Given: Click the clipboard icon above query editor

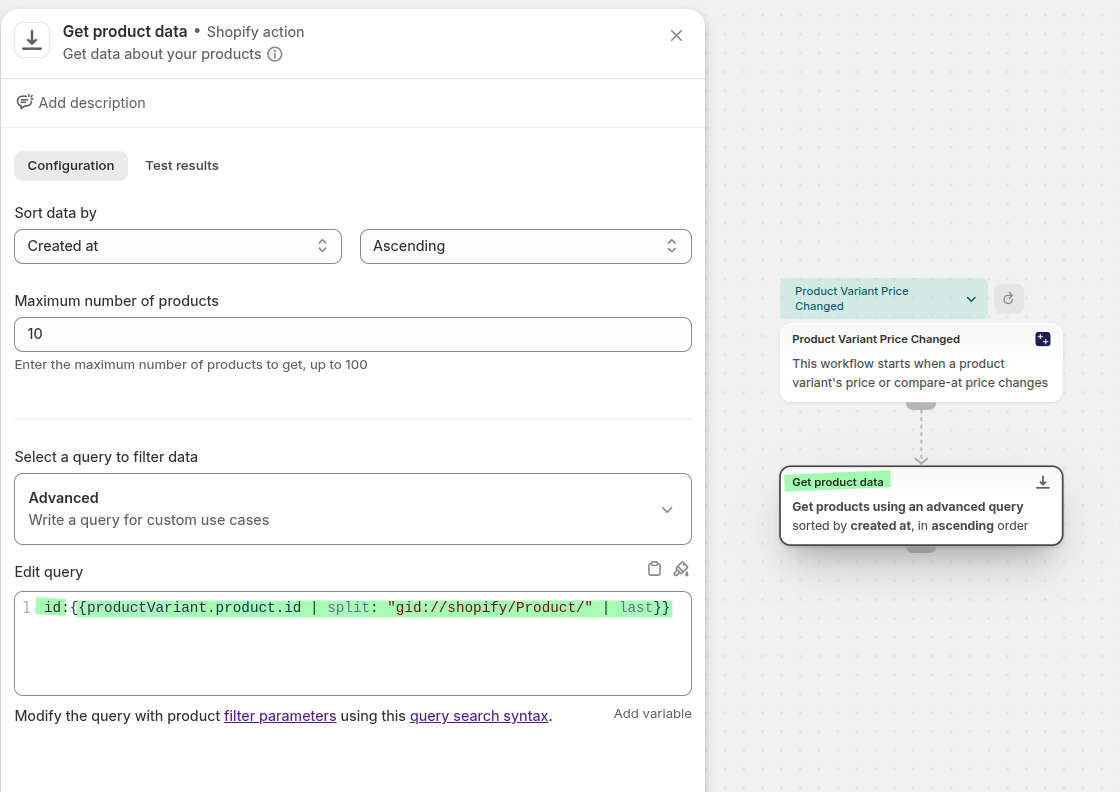Looking at the screenshot, I should pyautogui.click(x=654, y=569).
